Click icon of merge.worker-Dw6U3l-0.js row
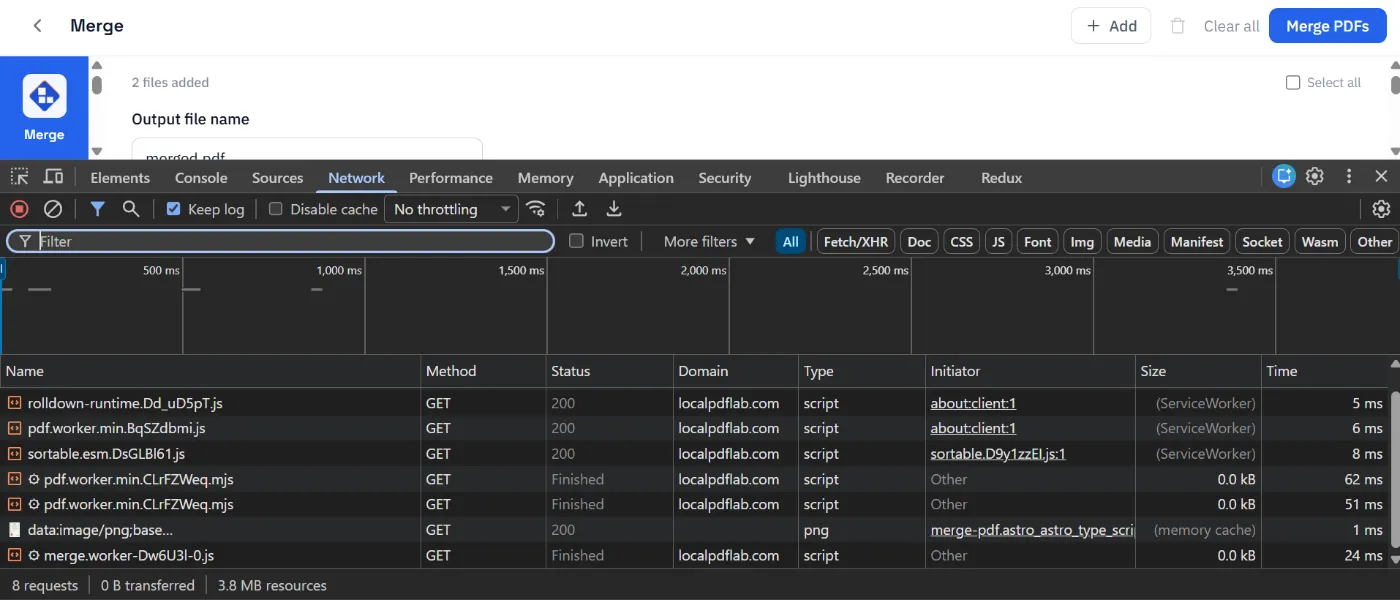Image resolution: width=1400 pixels, height=600 pixels. (x=14, y=555)
